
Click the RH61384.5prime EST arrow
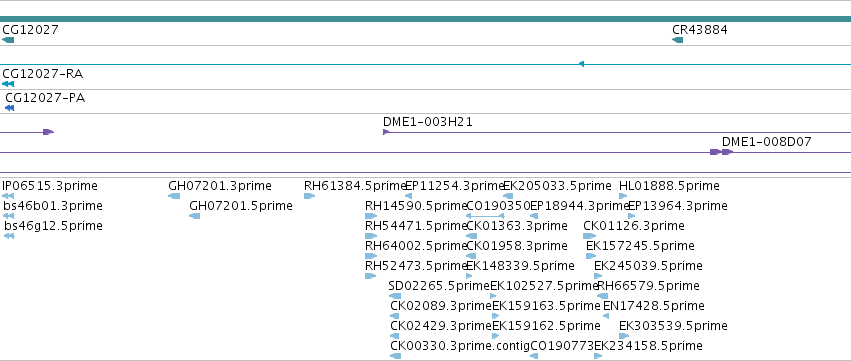[x=309, y=196]
